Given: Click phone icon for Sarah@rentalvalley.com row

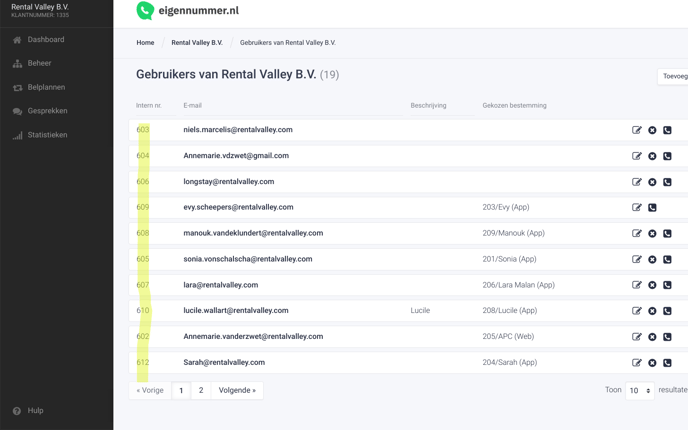Looking at the screenshot, I should 667,363.
